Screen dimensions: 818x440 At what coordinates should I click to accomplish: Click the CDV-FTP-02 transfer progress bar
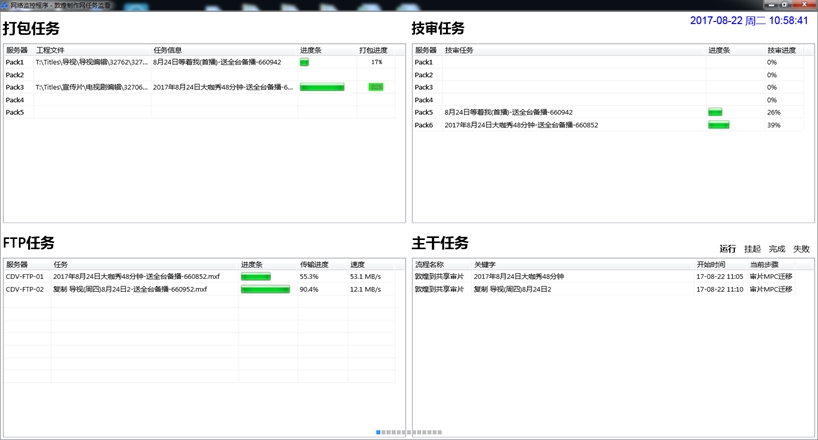click(265, 289)
